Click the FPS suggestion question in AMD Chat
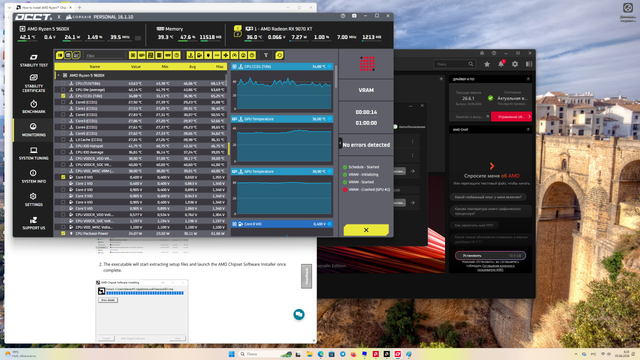640x360 pixels. (x=475, y=225)
